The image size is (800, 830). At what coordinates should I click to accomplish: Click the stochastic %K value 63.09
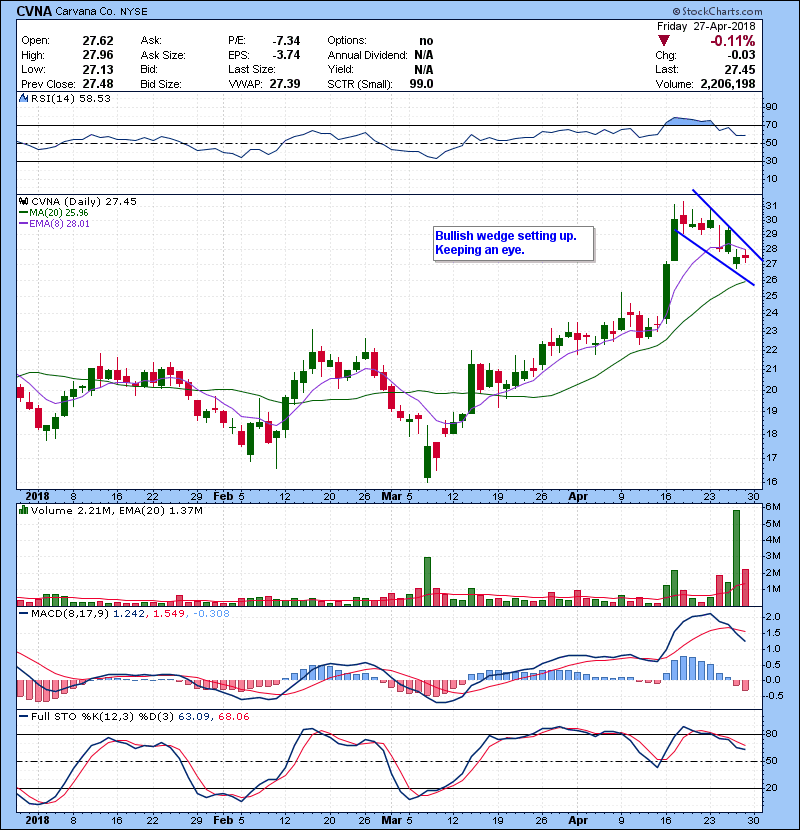(193, 717)
